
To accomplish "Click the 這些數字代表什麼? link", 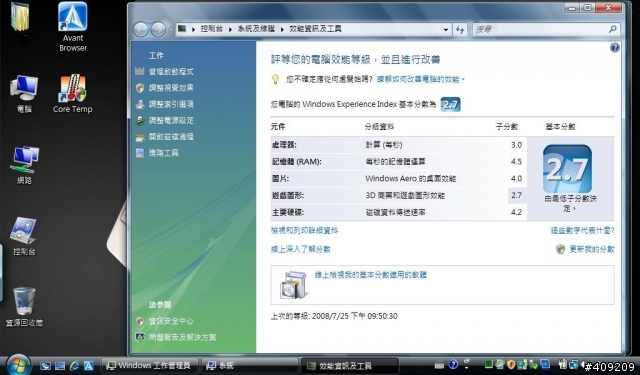I will click(582, 231).
